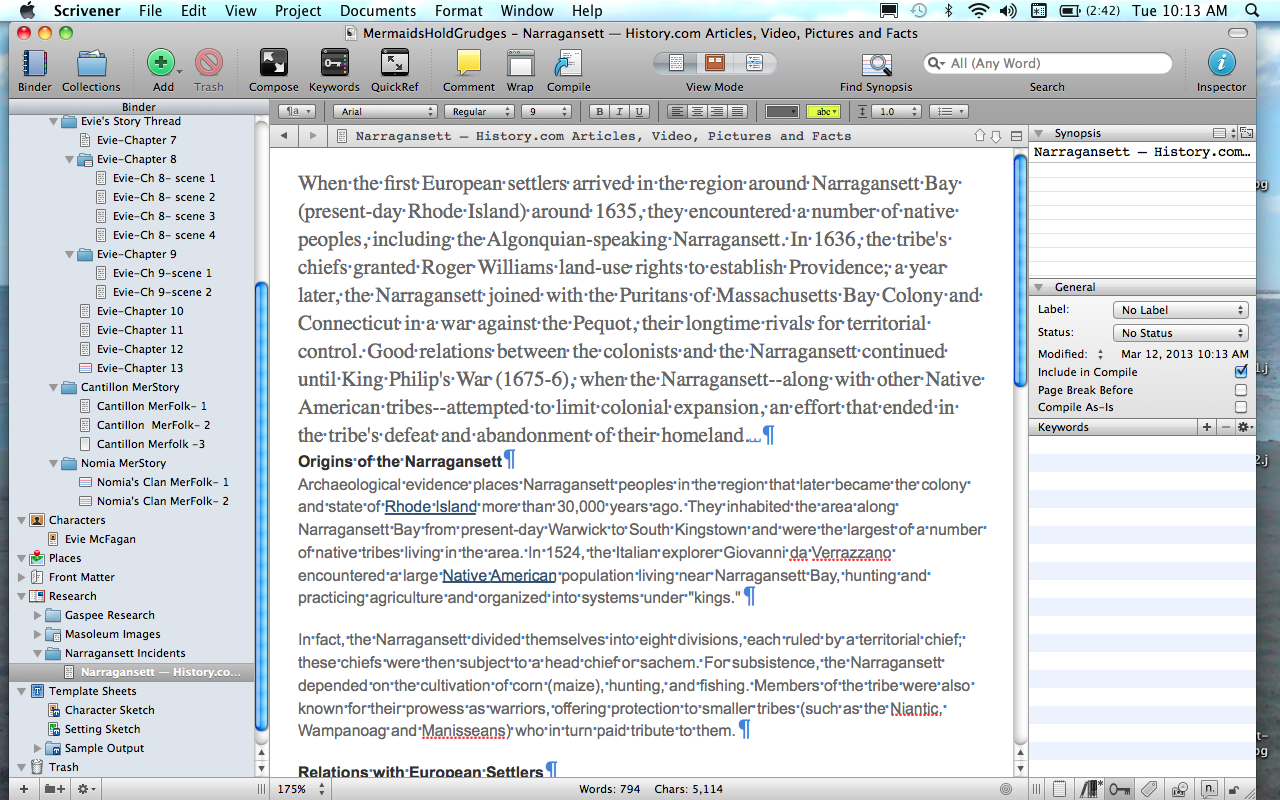Switch to corkboard view mode

(x=715, y=63)
